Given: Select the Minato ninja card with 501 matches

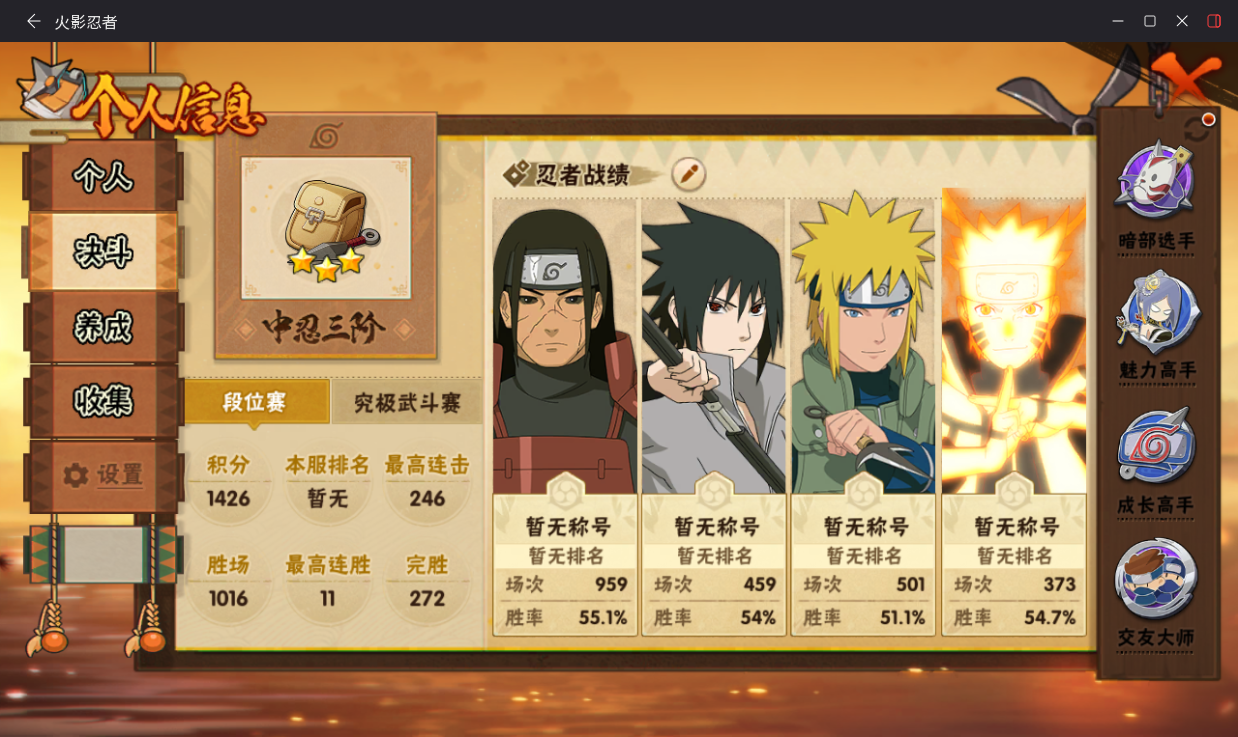Looking at the screenshot, I should (x=863, y=417).
